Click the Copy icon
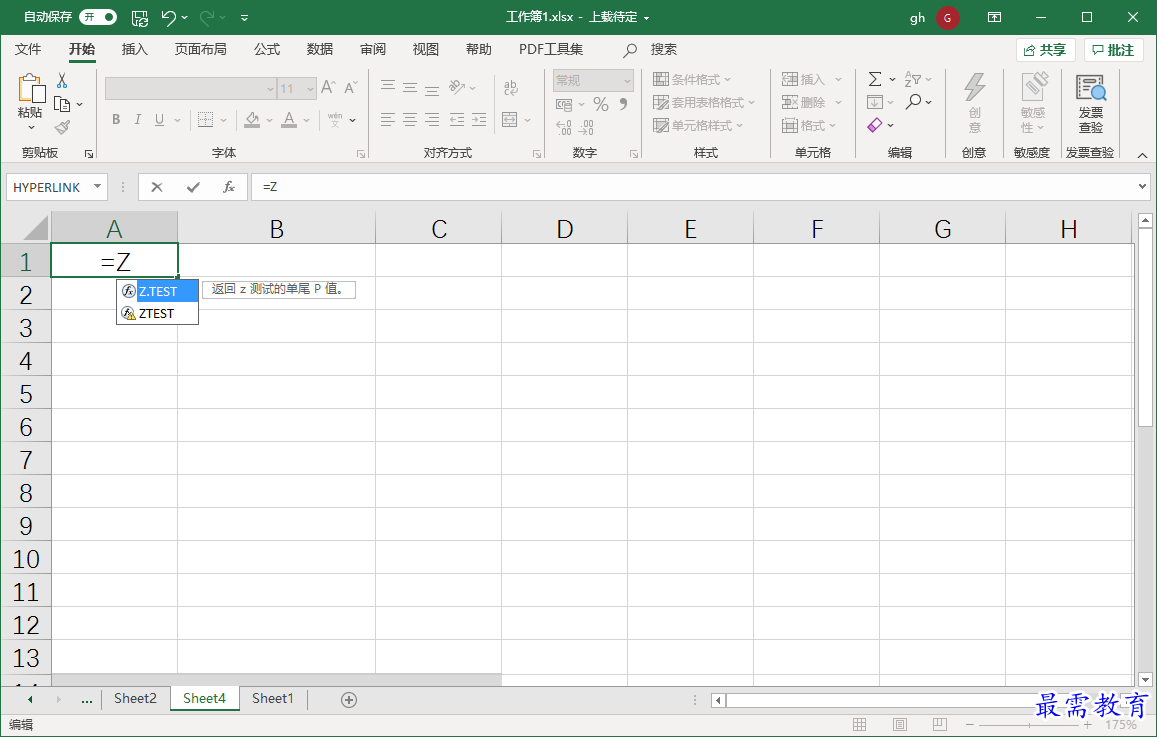Viewport: 1157px width, 737px height. pos(63,104)
